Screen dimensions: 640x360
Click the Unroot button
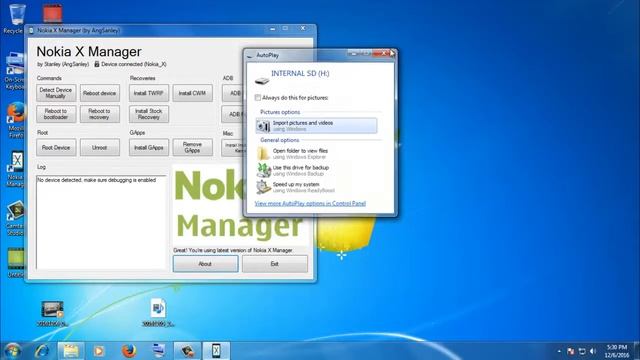[100, 147]
